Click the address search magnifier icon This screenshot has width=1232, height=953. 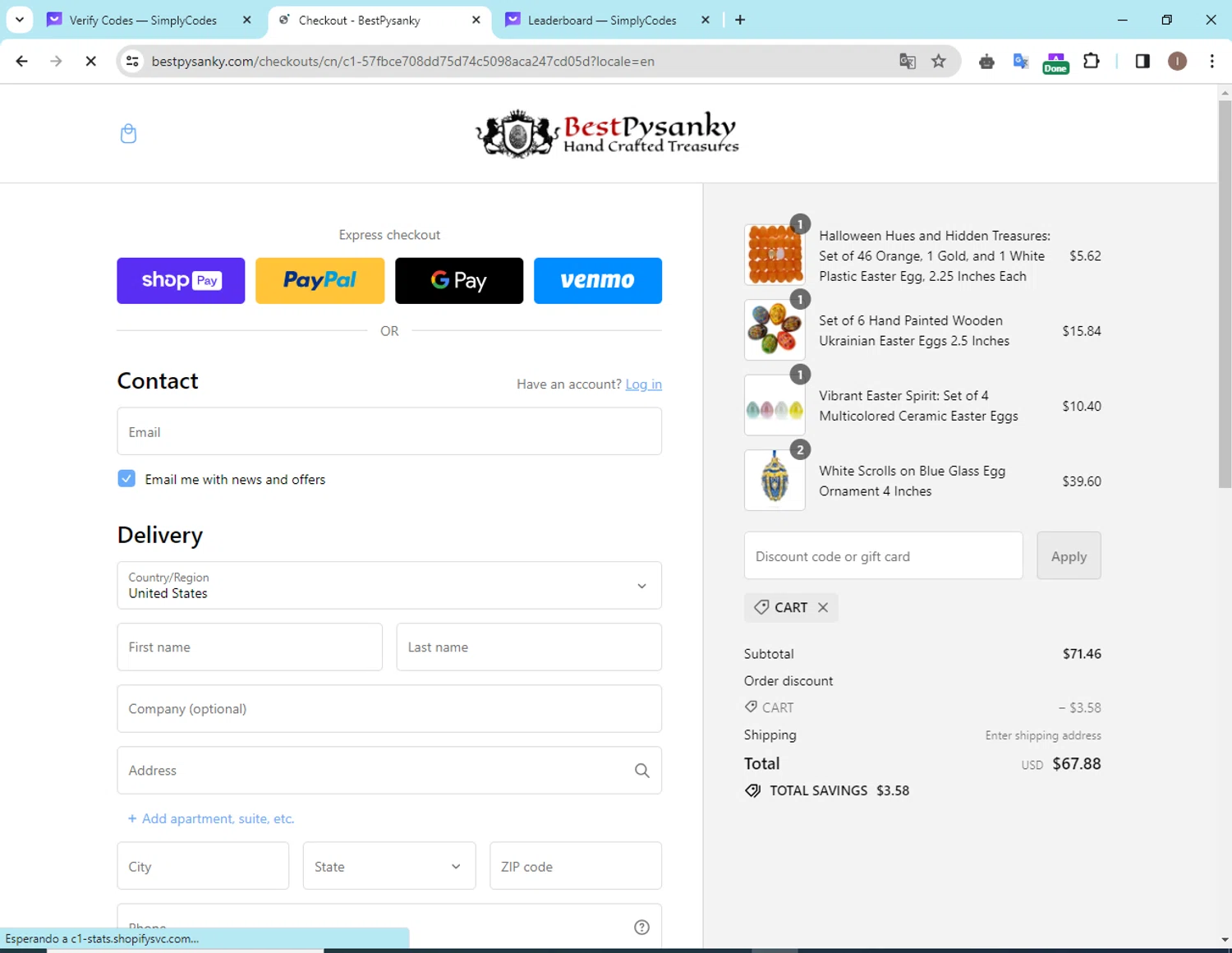(641, 771)
